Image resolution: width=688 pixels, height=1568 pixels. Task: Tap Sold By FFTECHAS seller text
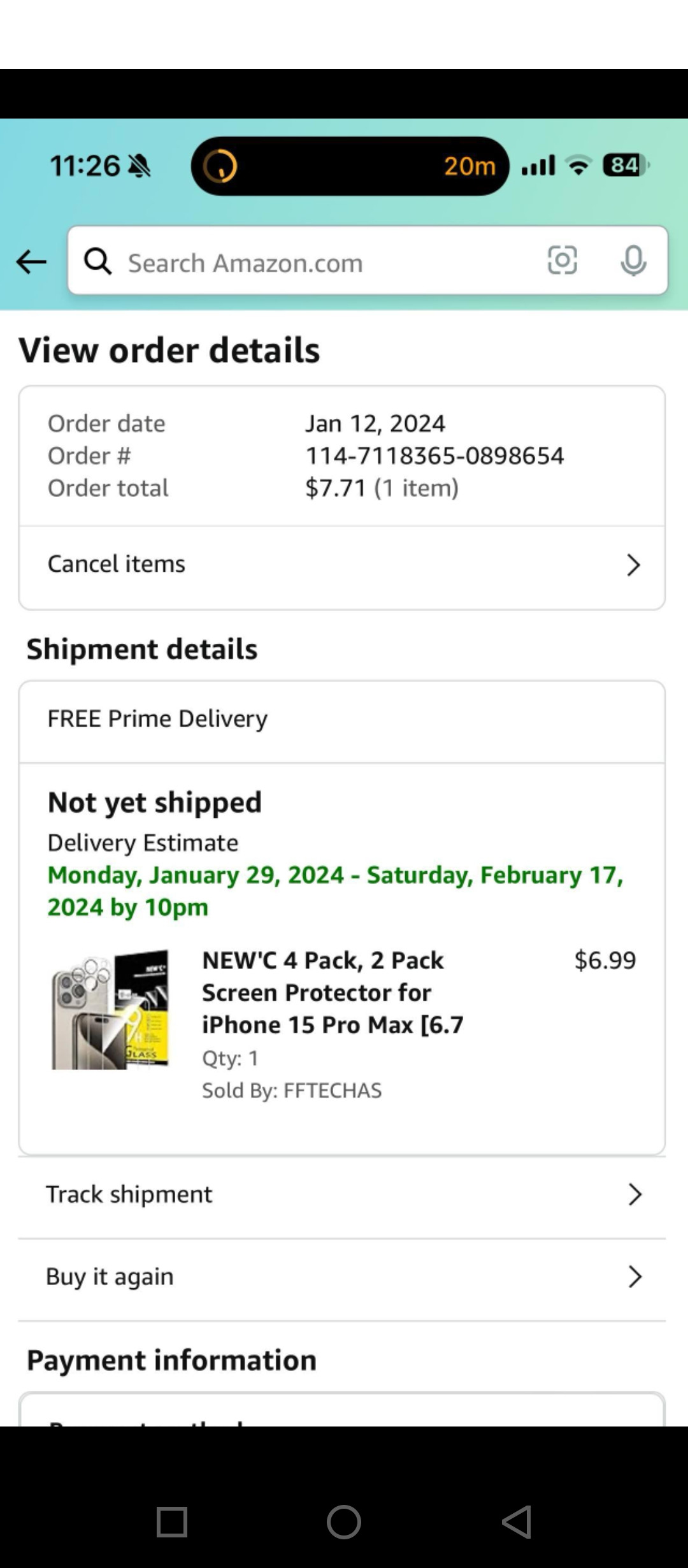pos(292,1091)
